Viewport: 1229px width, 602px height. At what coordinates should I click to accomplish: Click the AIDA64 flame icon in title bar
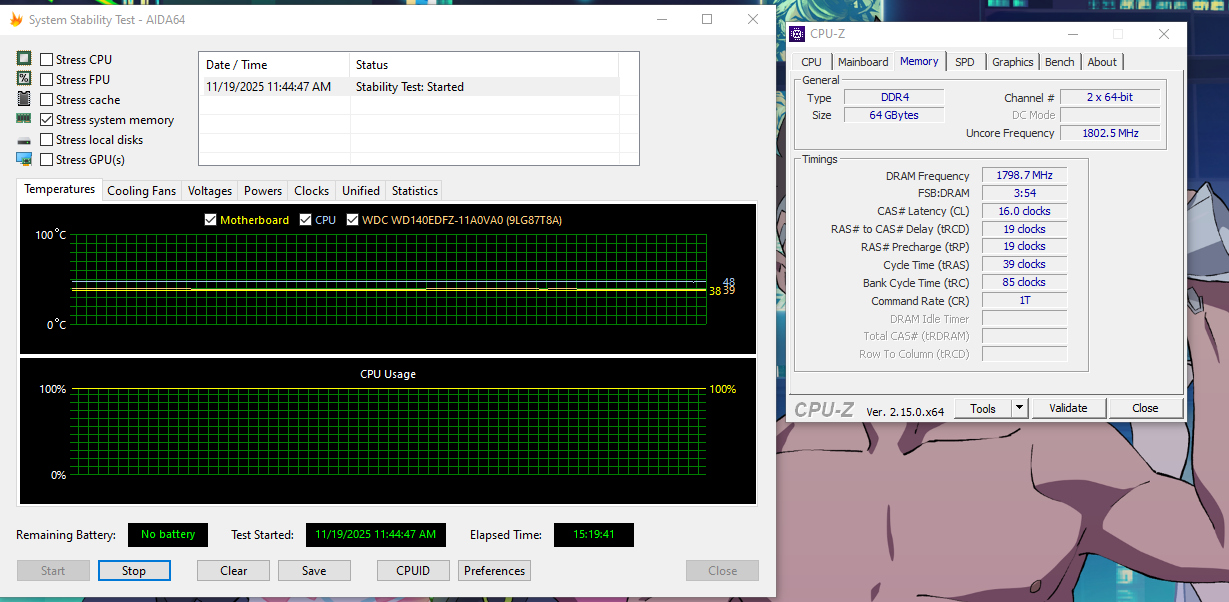[15, 20]
